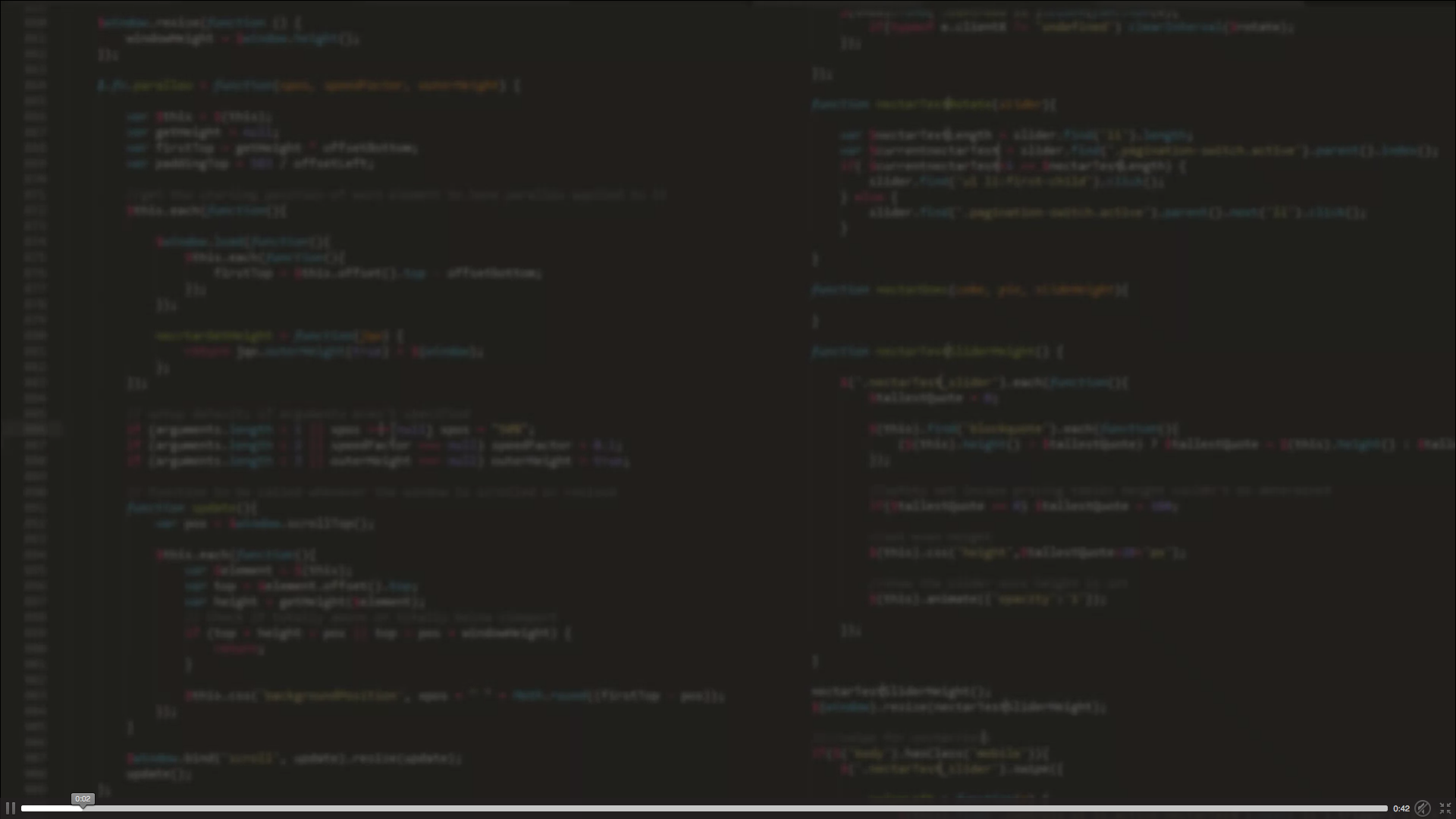
Task: Exit fullscreen with the inward-arrows icon
Action: (x=1445, y=808)
